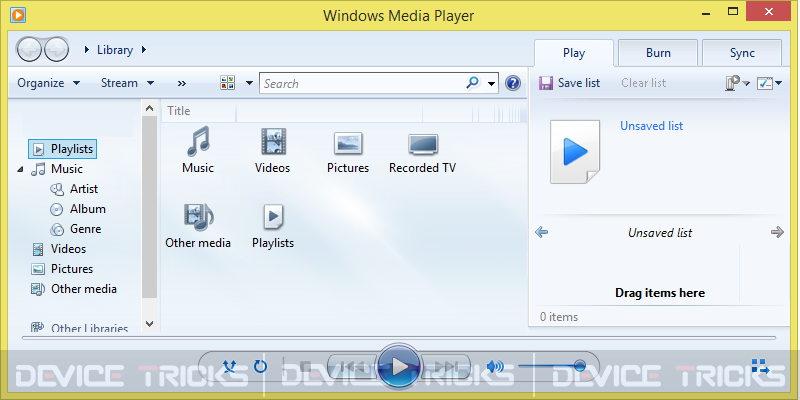Screen dimensions: 800x400
Task: Click the Unsaved list title link
Action: click(652, 126)
